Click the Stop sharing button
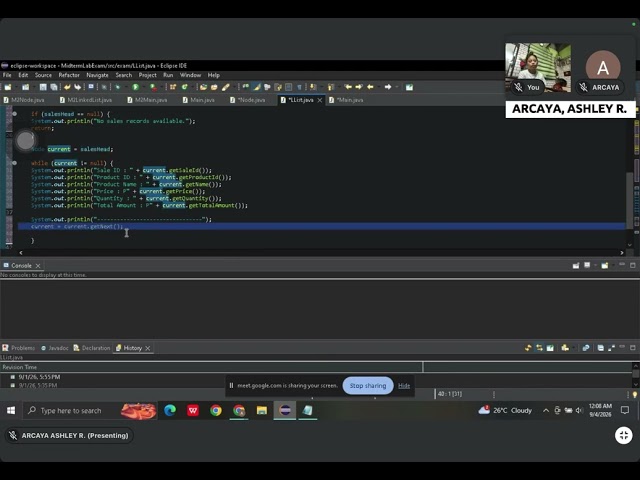 (368, 386)
